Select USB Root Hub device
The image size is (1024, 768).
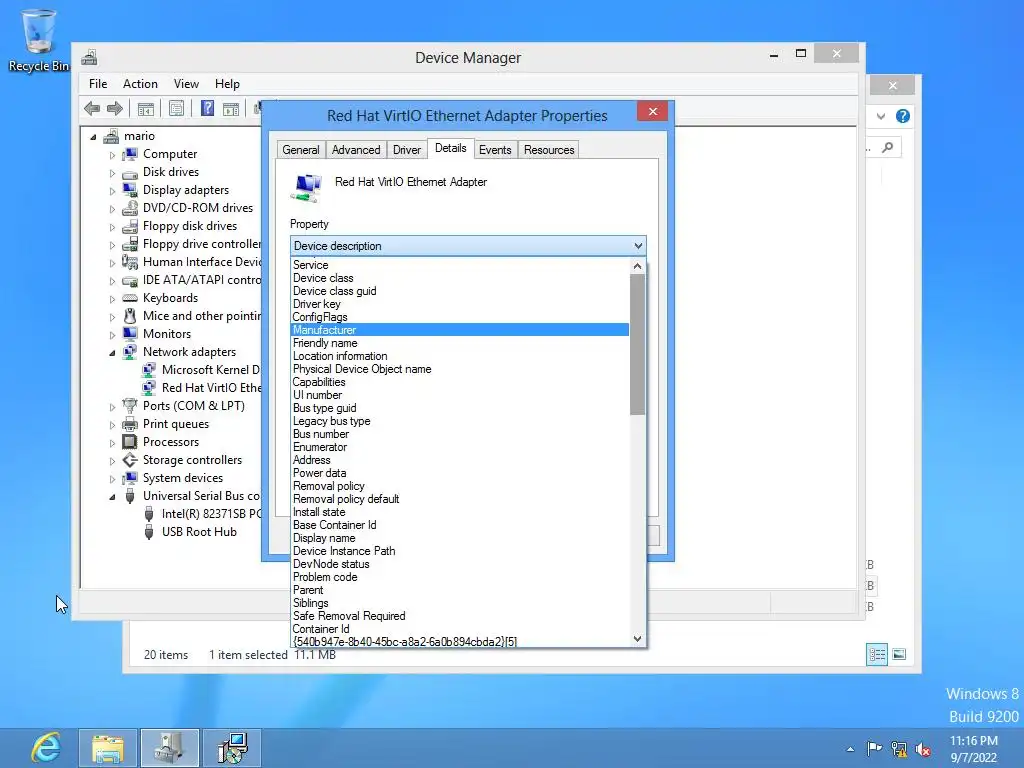[x=199, y=532]
